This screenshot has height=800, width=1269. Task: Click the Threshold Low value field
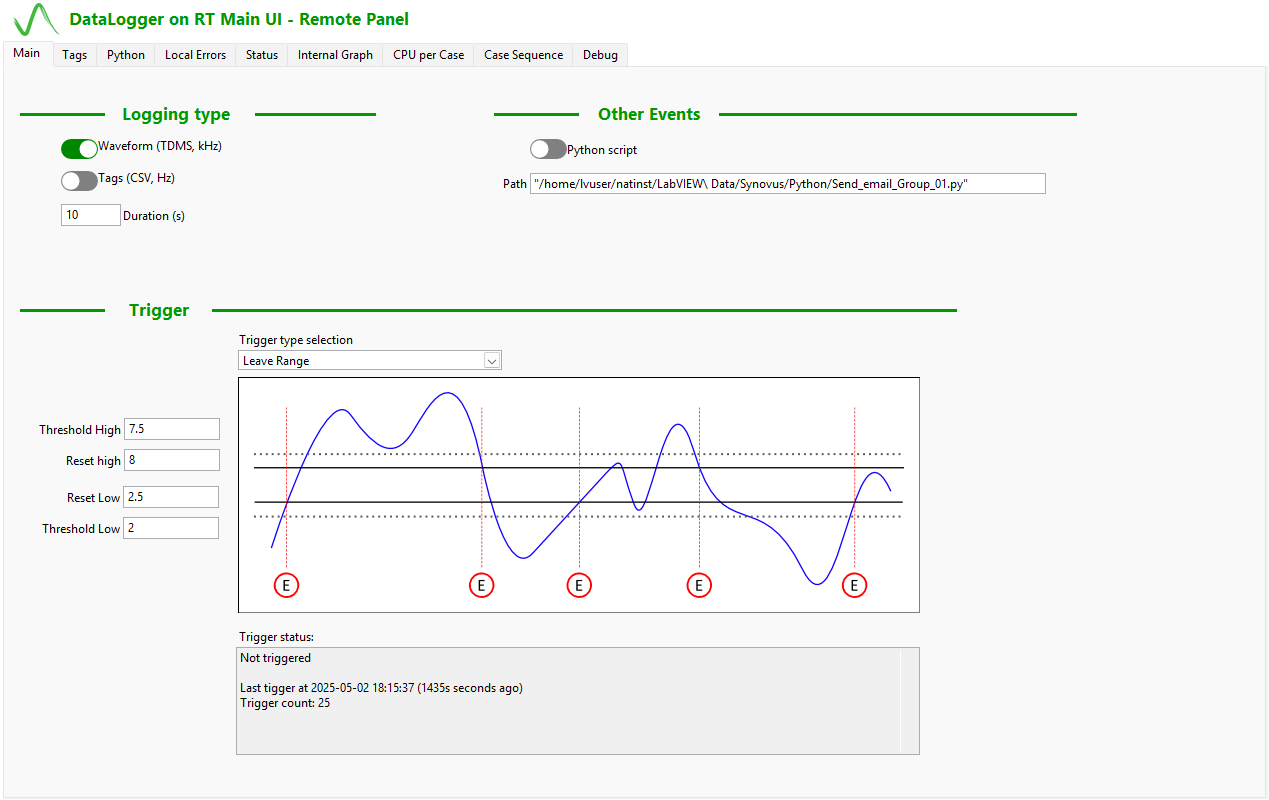(171, 528)
